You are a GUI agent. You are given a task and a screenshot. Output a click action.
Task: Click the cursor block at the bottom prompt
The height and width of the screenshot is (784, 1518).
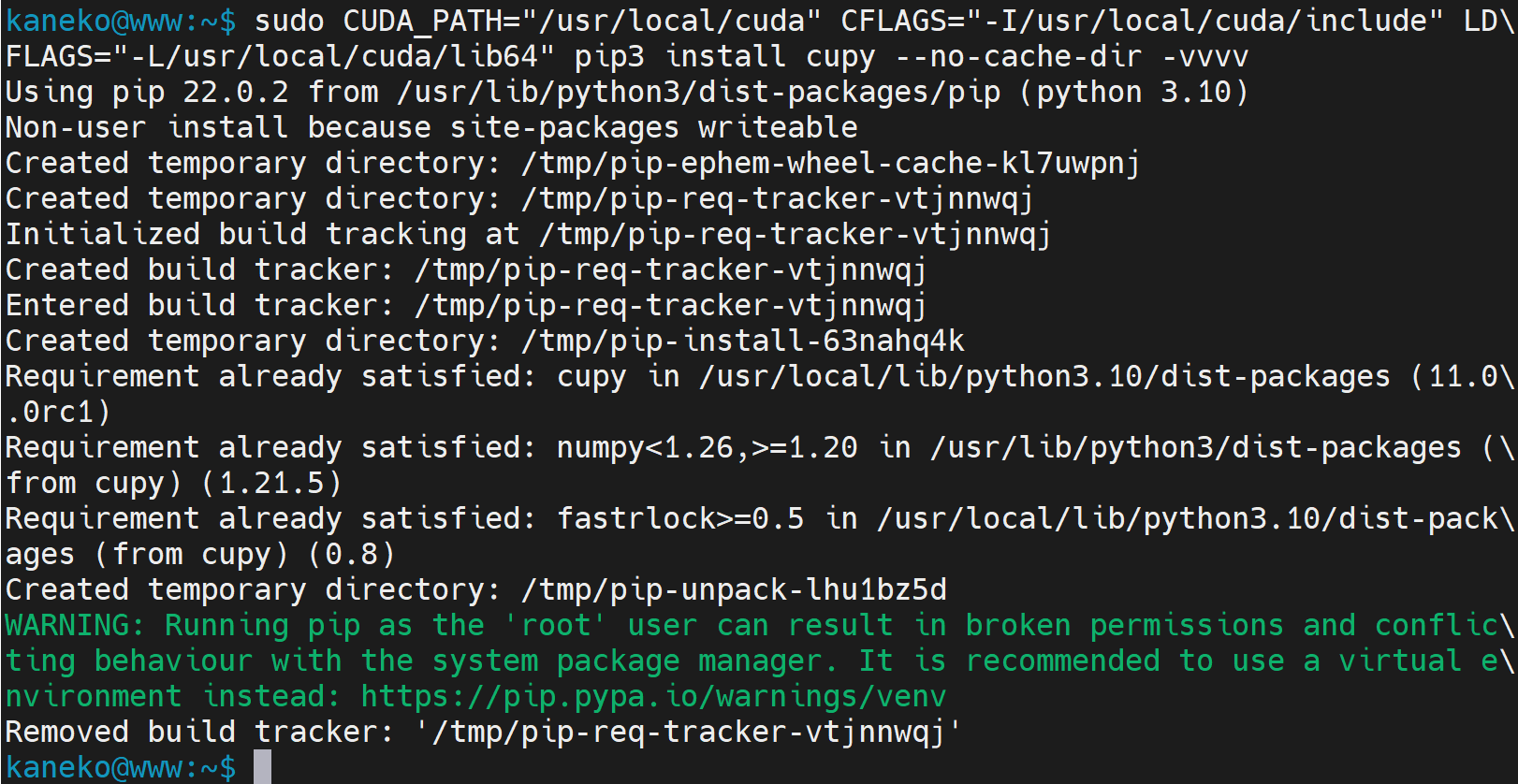[262, 766]
